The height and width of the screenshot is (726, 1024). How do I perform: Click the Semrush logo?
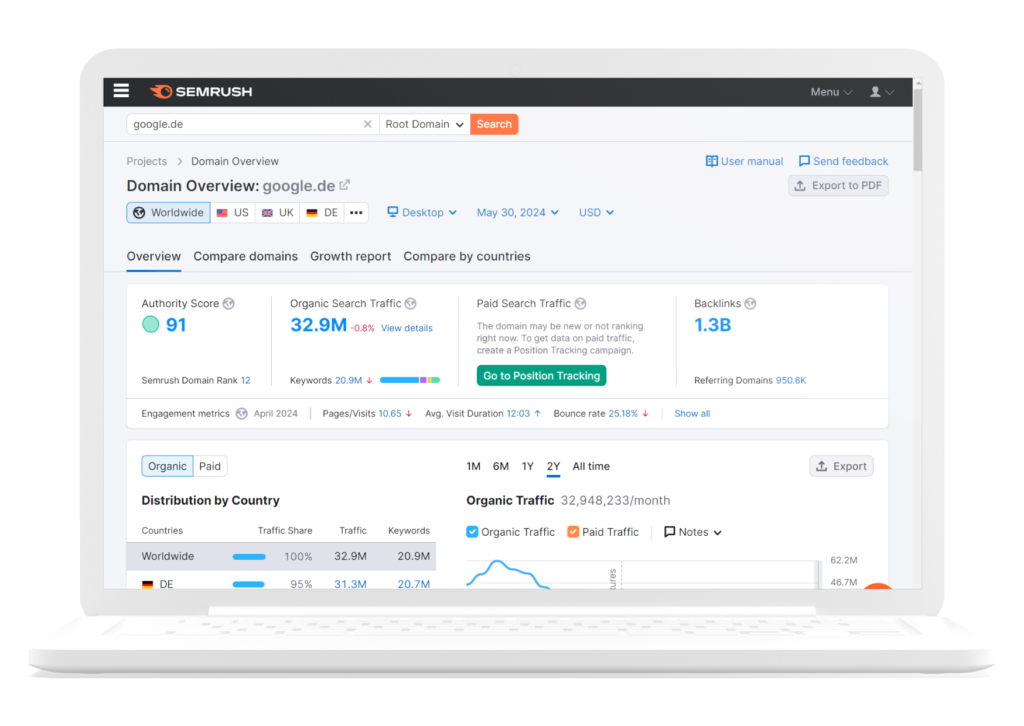click(201, 92)
